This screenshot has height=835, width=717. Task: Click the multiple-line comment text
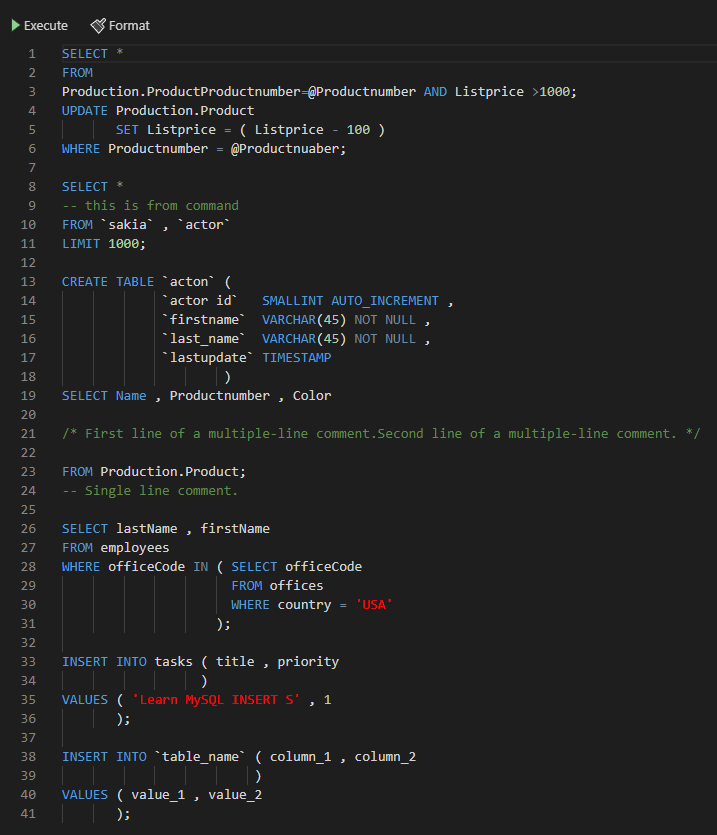(x=381, y=434)
